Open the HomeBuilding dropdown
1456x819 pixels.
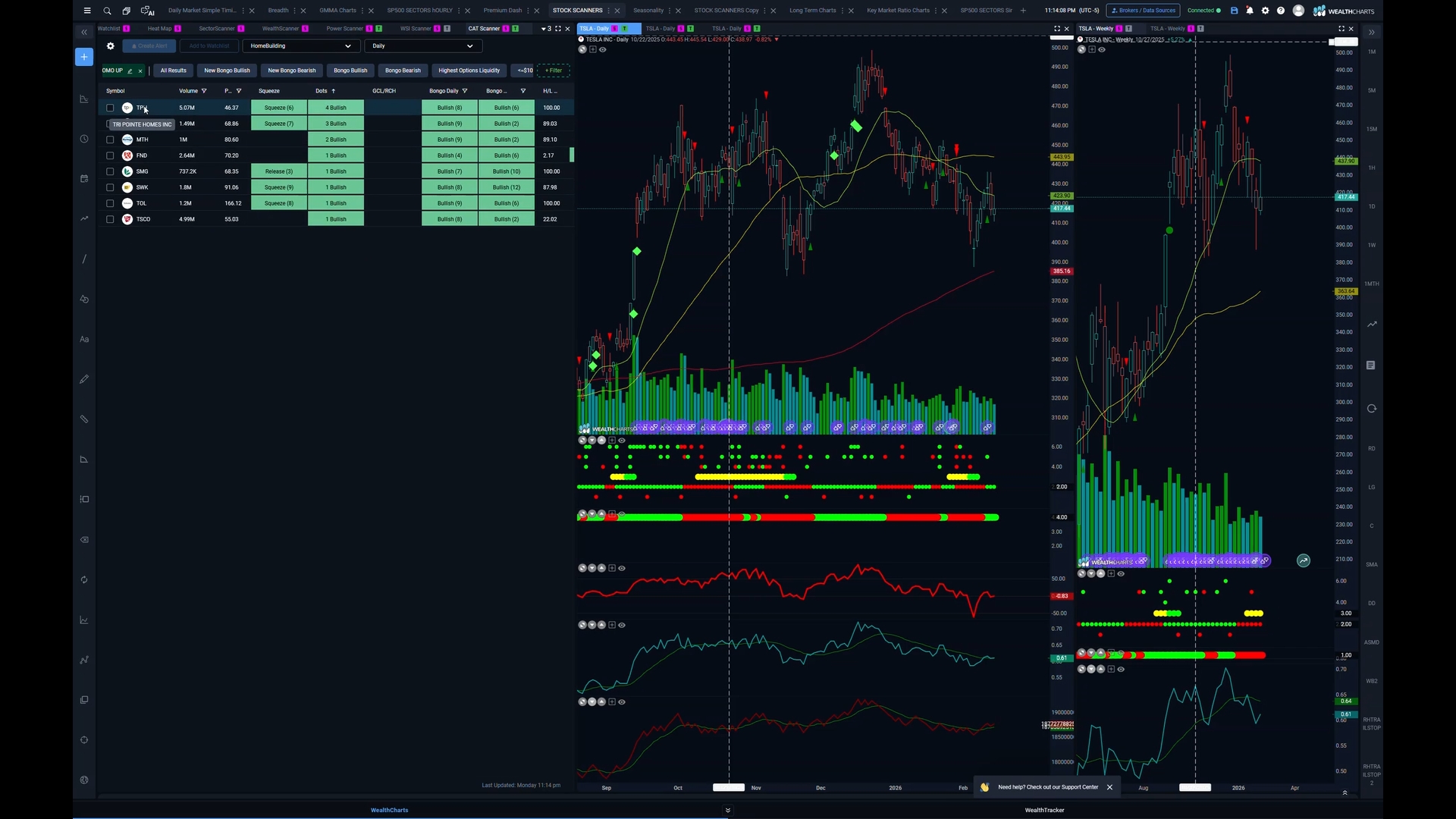click(300, 46)
